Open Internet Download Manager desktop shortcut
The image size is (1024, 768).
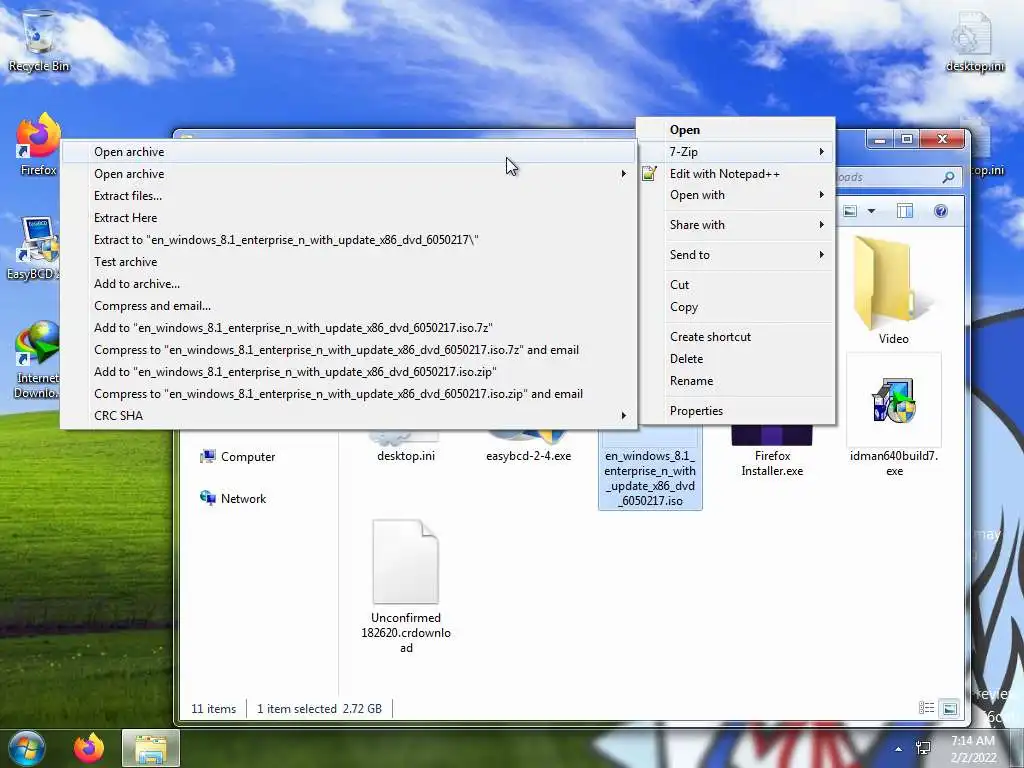(x=37, y=359)
